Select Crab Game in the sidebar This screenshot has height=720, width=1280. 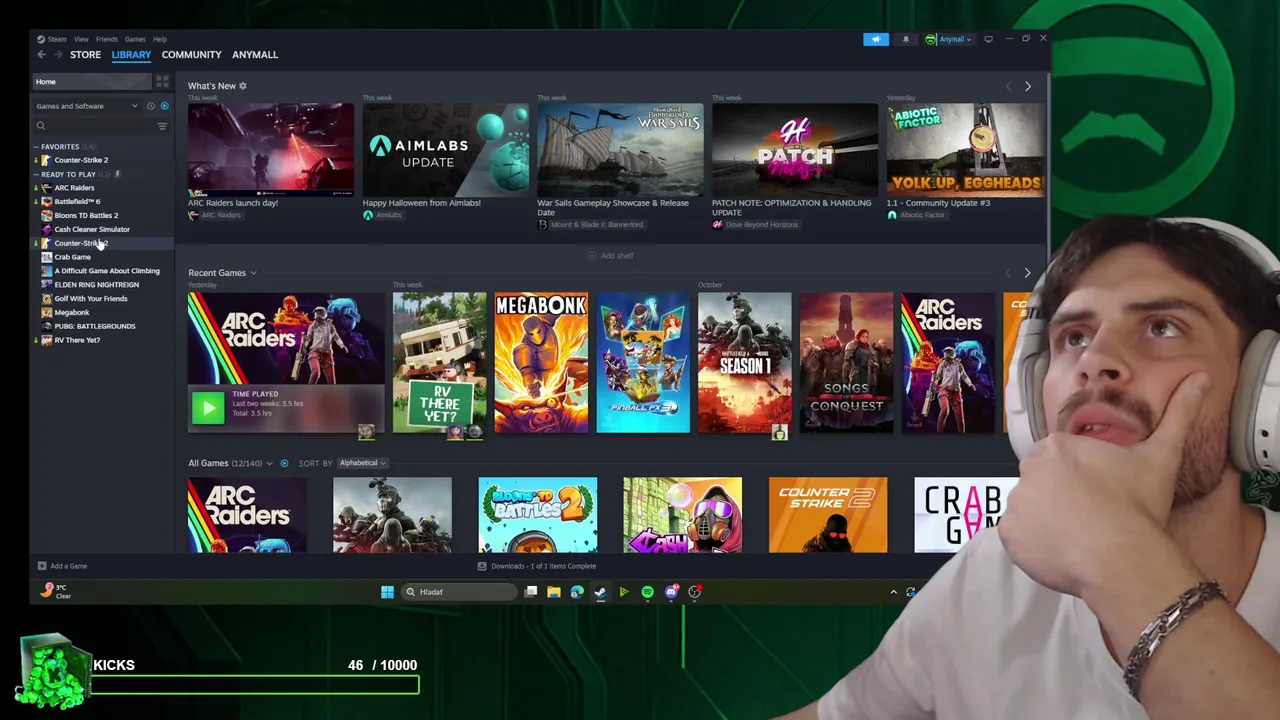coord(72,257)
